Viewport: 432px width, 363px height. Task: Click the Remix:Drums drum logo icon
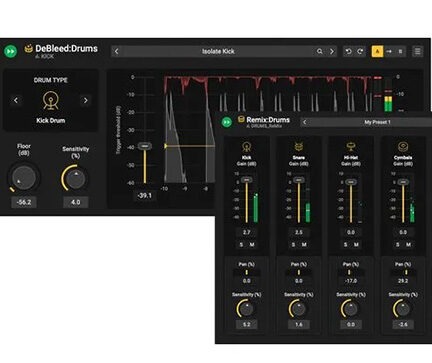[241, 119]
